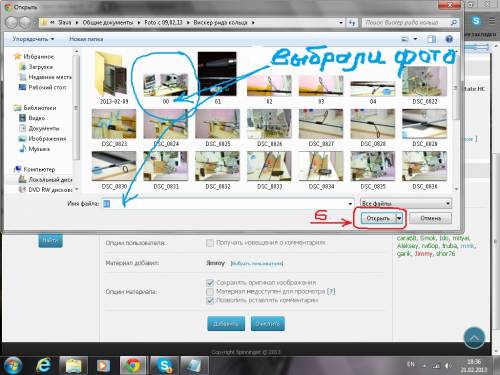Image resolution: width=500 pixels, height=375 pixels.
Task: Open Google Chrome taskbar icon
Action: [133, 365]
